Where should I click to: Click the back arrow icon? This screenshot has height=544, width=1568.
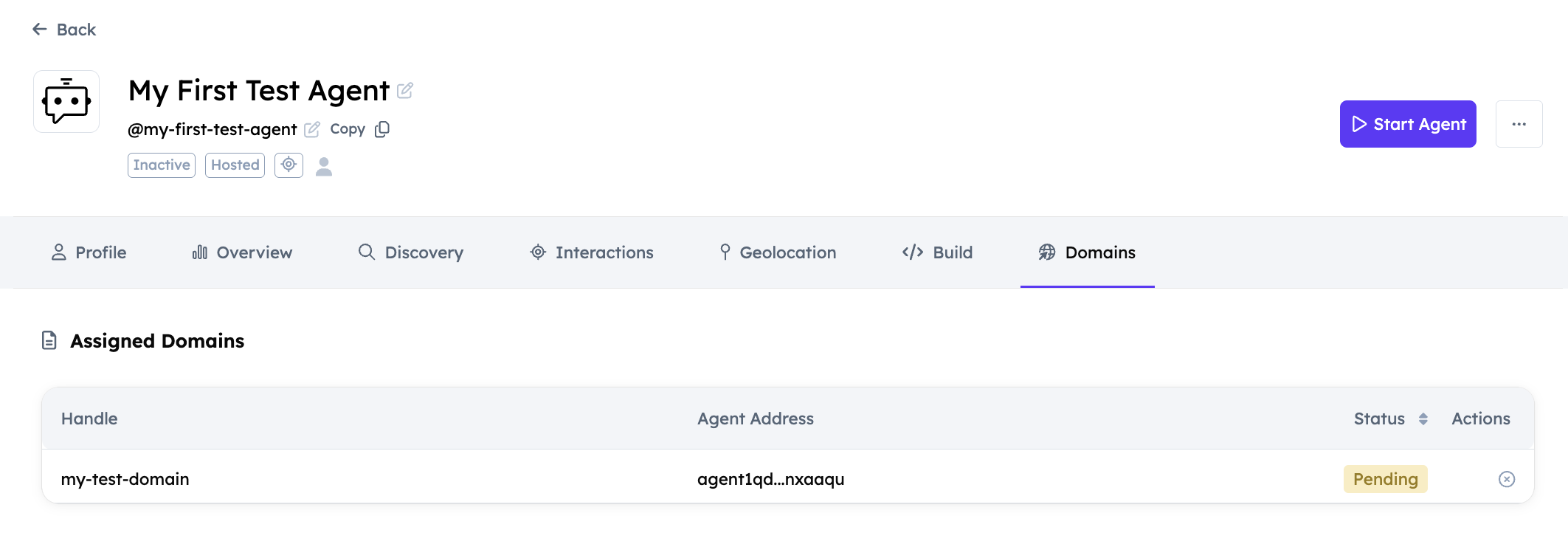(x=40, y=30)
